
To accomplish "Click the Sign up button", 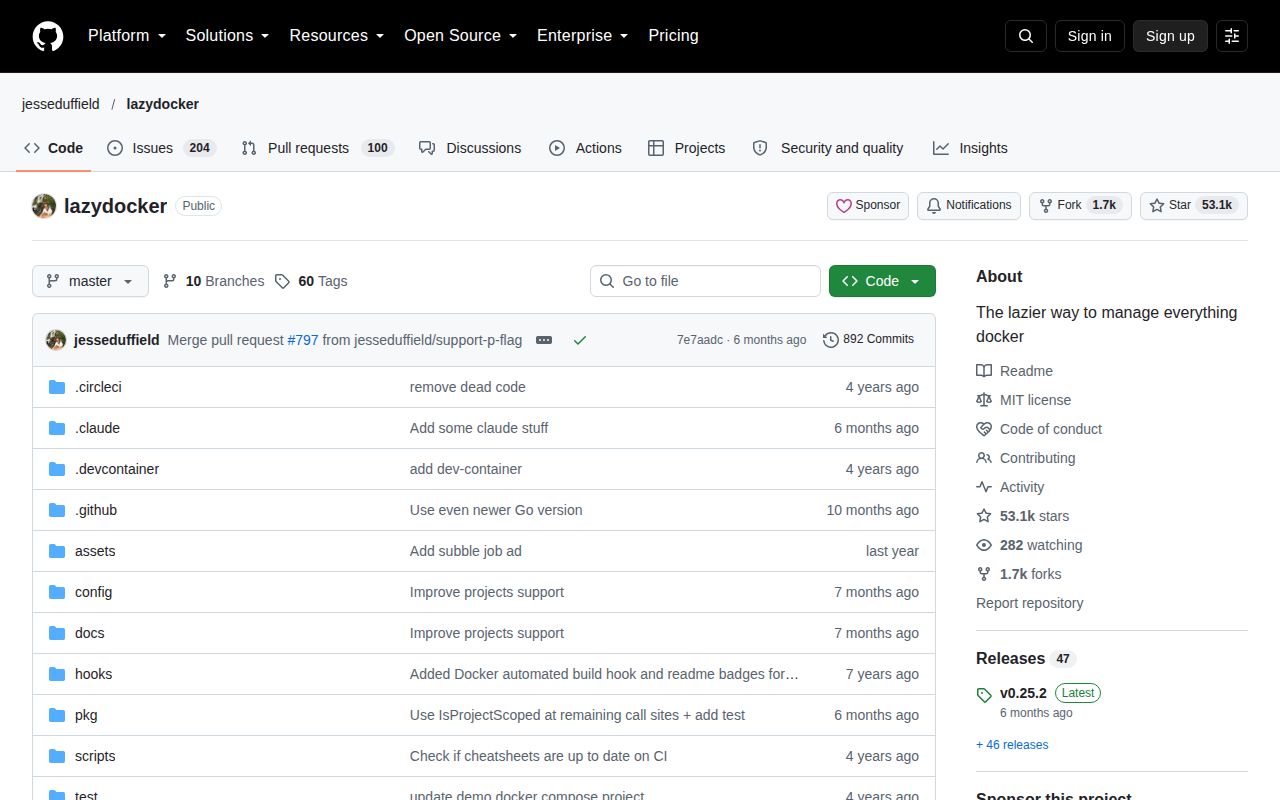I will pos(1170,36).
